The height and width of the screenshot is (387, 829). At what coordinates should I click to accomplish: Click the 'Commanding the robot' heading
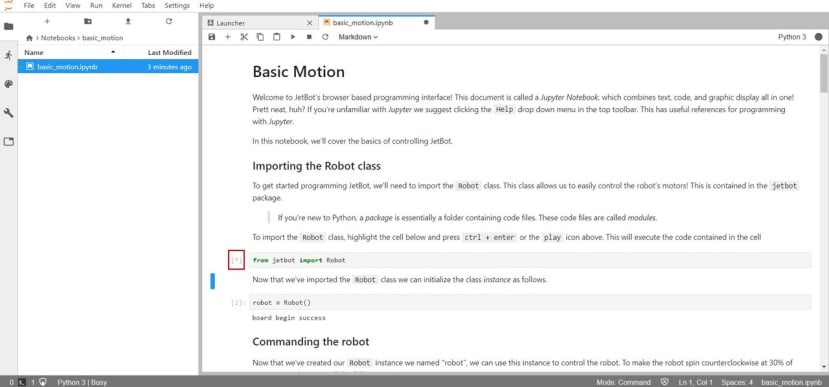[x=310, y=342]
